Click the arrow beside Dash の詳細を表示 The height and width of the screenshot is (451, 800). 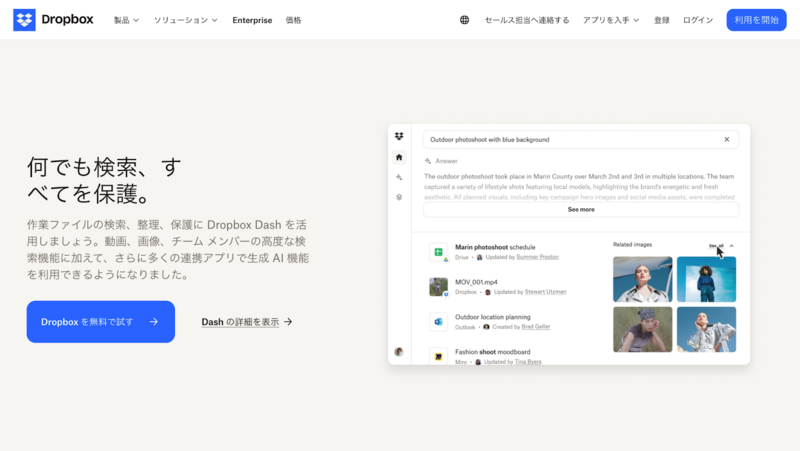288,322
